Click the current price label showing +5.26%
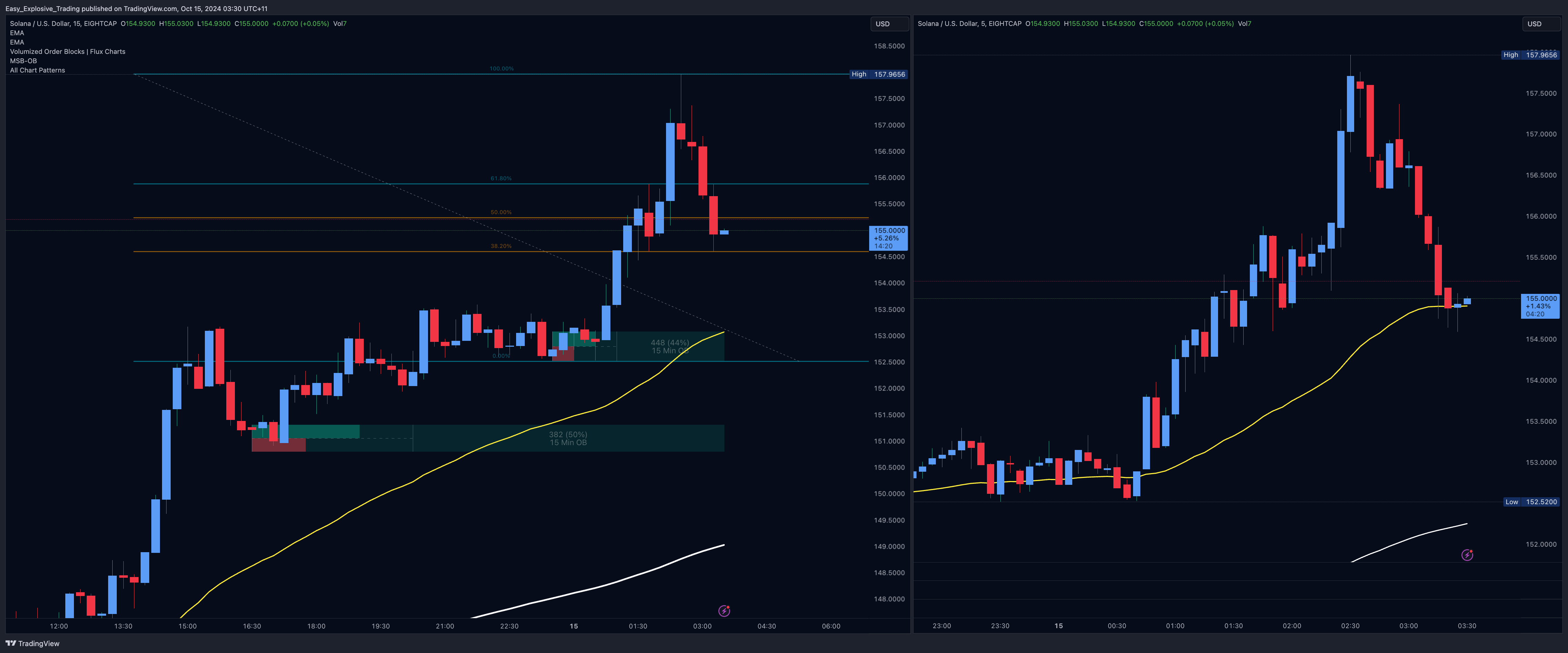 [x=889, y=238]
